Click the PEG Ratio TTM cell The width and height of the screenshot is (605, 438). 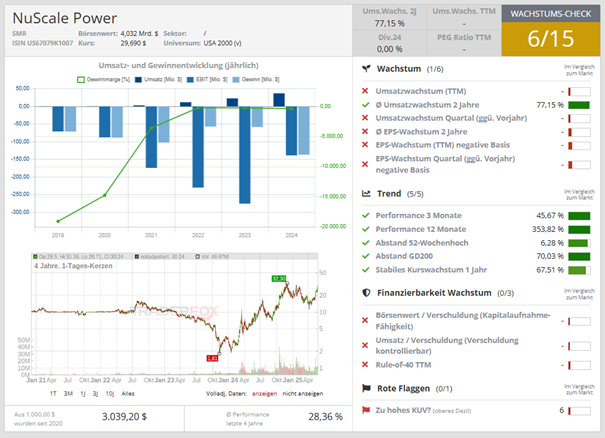(x=464, y=43)
